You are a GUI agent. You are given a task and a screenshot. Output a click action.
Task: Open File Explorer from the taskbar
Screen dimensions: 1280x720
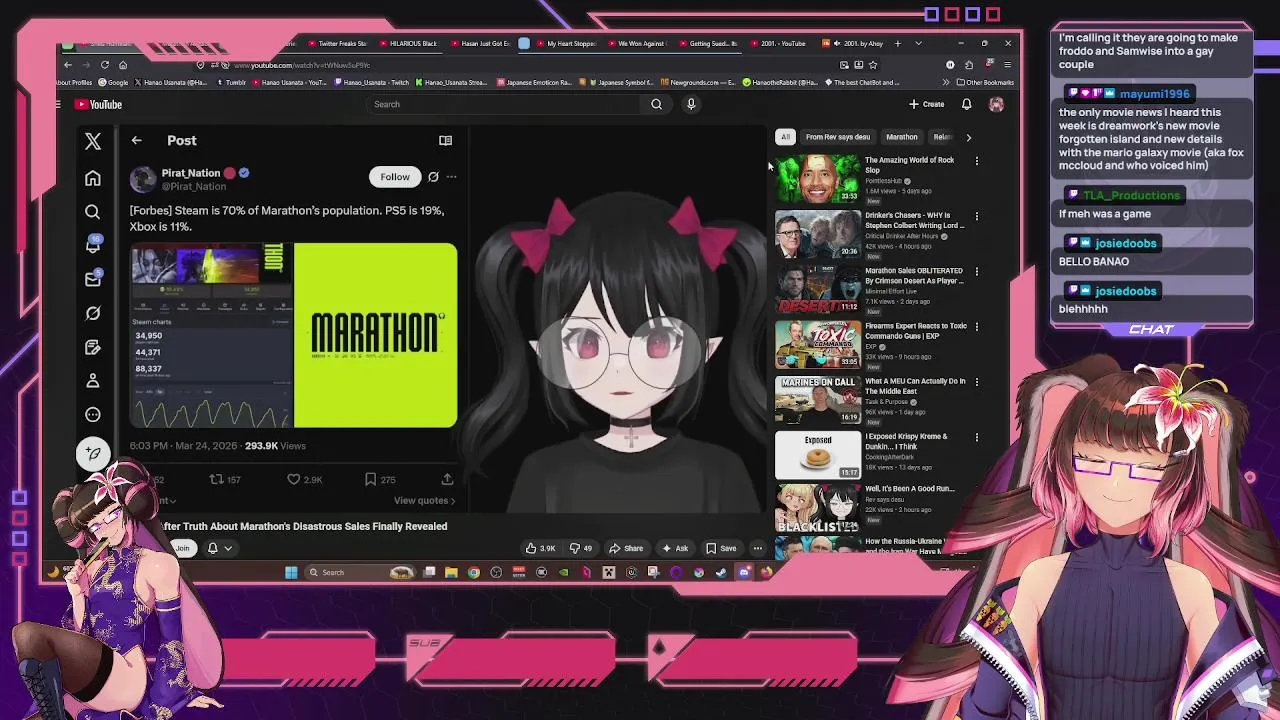[451, 572]
